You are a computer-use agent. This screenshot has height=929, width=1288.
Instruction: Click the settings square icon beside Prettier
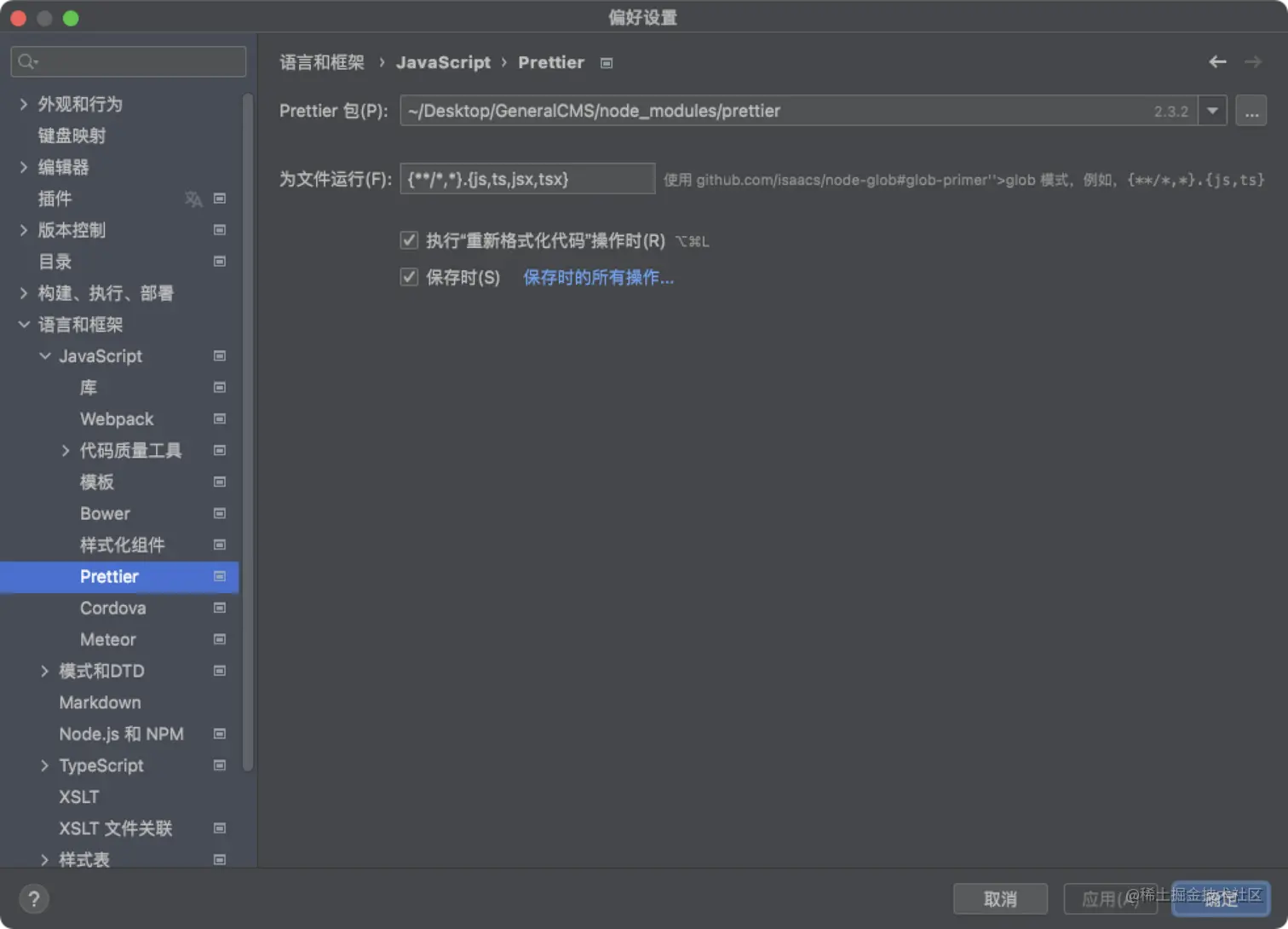coord(219,577)
